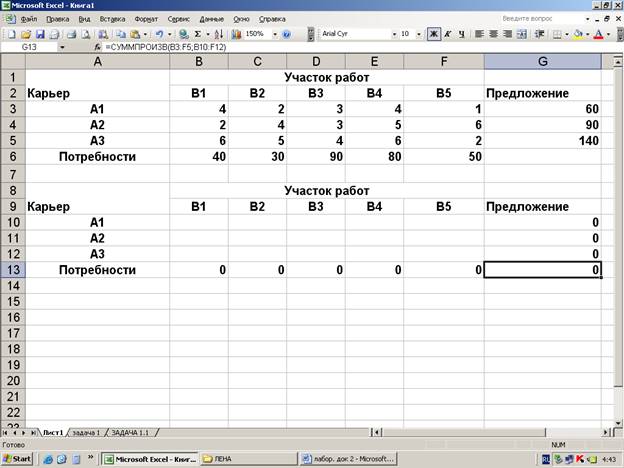Screen dimensions: 624x468
Task: Open the Name Box dropdown next to G13
Action: (62, 47)
